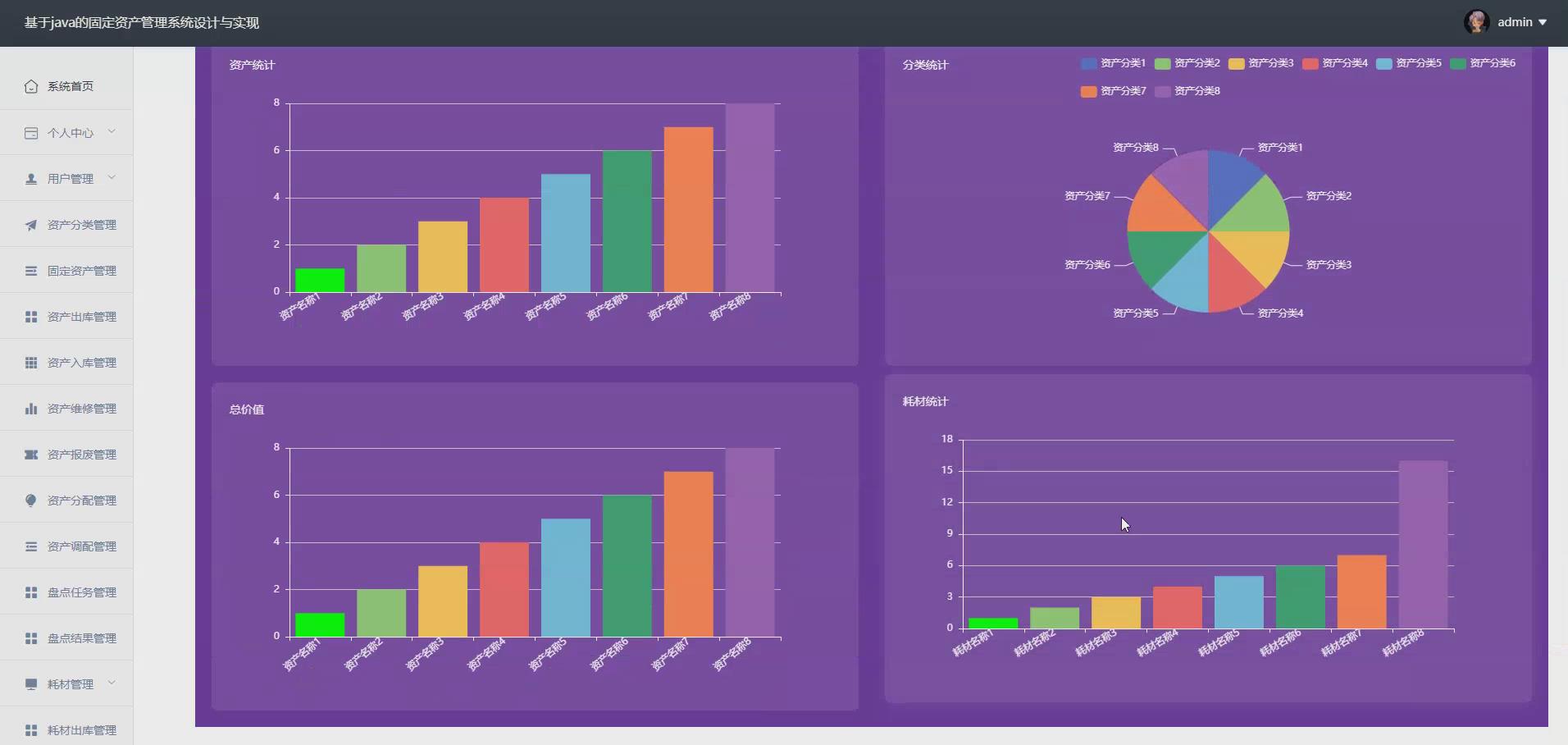
Task: Click the table icon beside 资产入库管理
Action: 31,363
